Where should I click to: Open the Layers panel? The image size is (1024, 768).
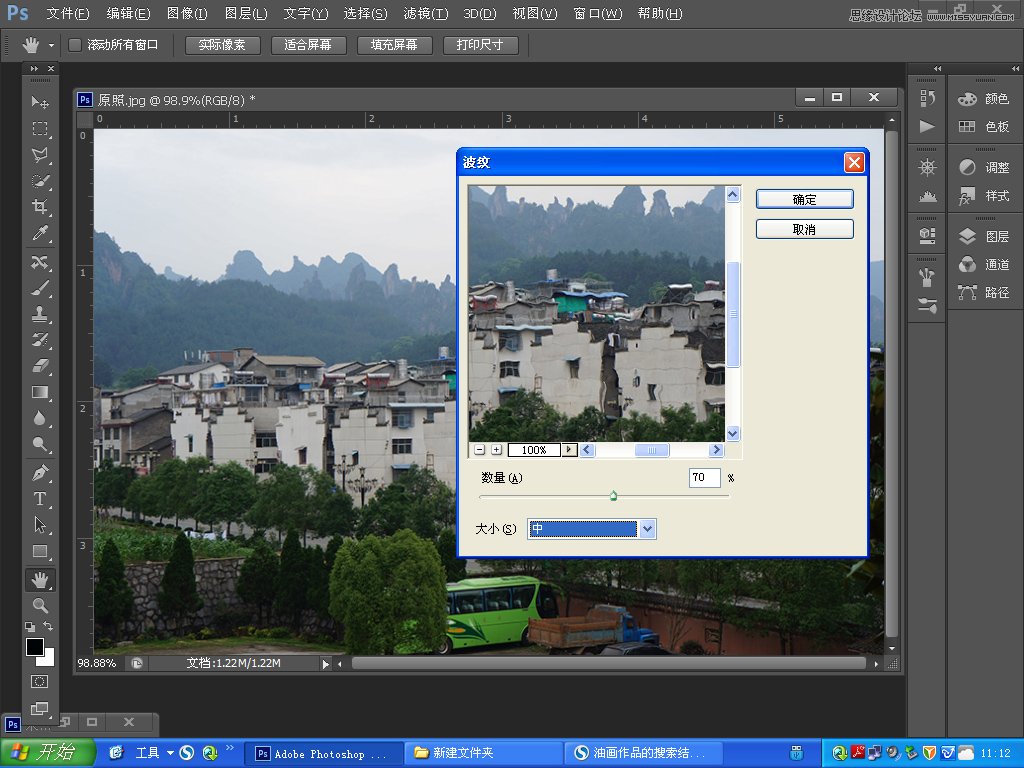click(x=984, y=236)
